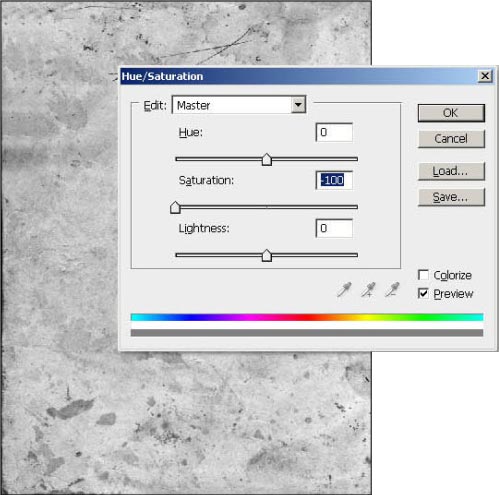The height and width of the screenshot is (495, 499).
Task: Click the Save... settings button
Action: (451, 197)
